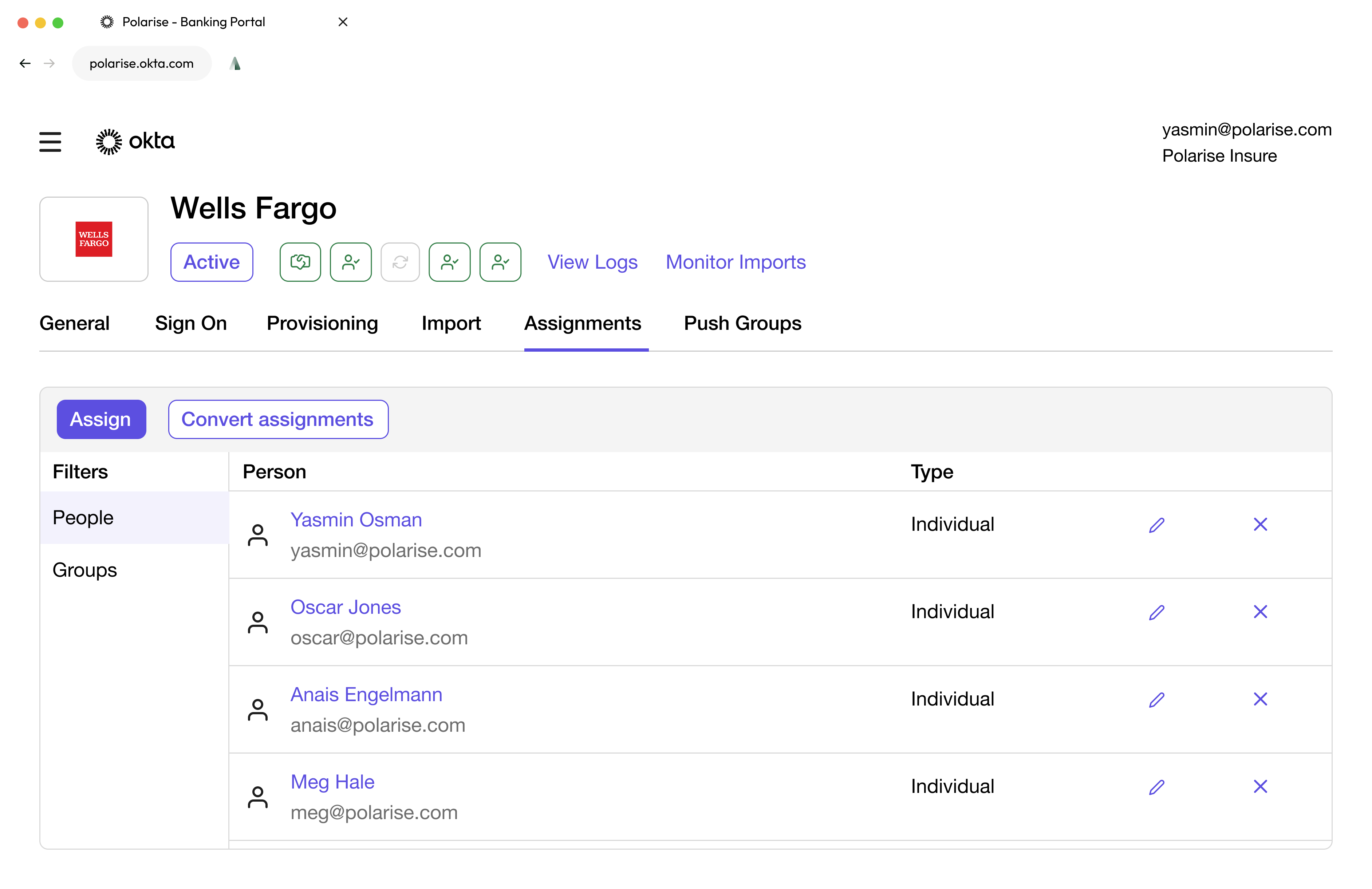Screen dimensions: 1372x889
Task: Close the Polarise - Banking Portal tab
Action: (x=342, y=22)
